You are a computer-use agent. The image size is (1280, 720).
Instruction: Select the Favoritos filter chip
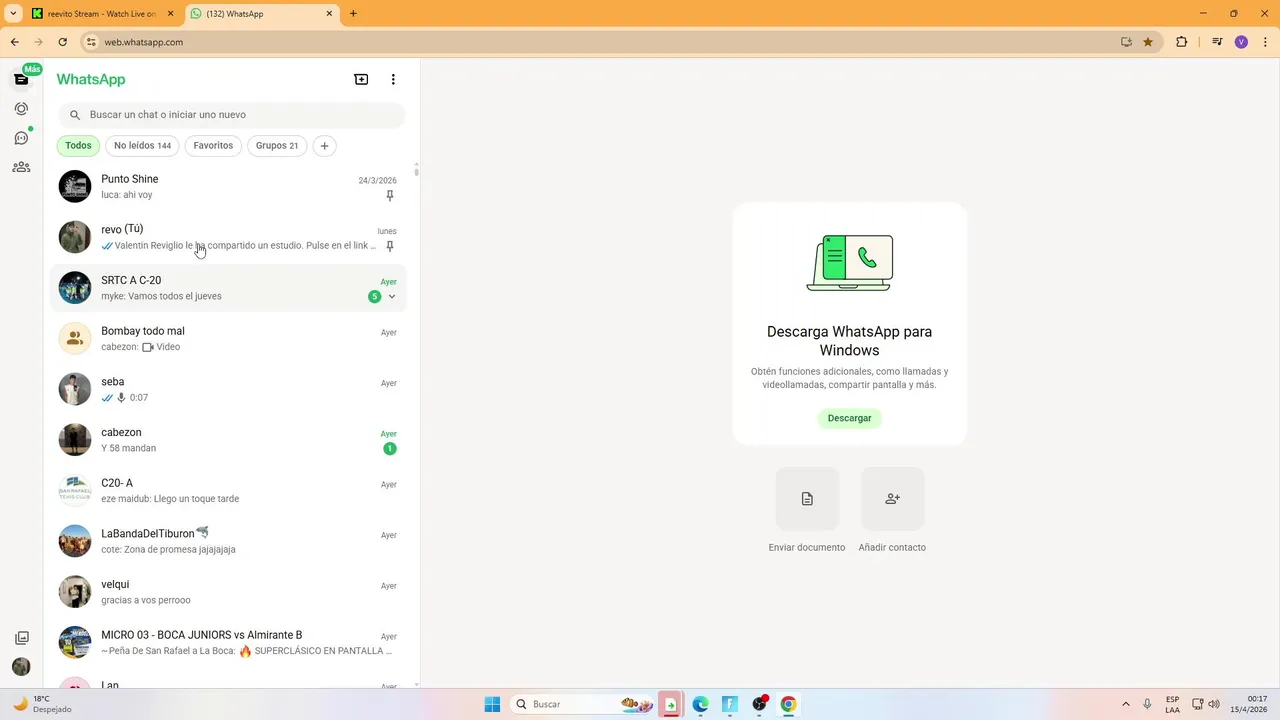tap(213, 146)
